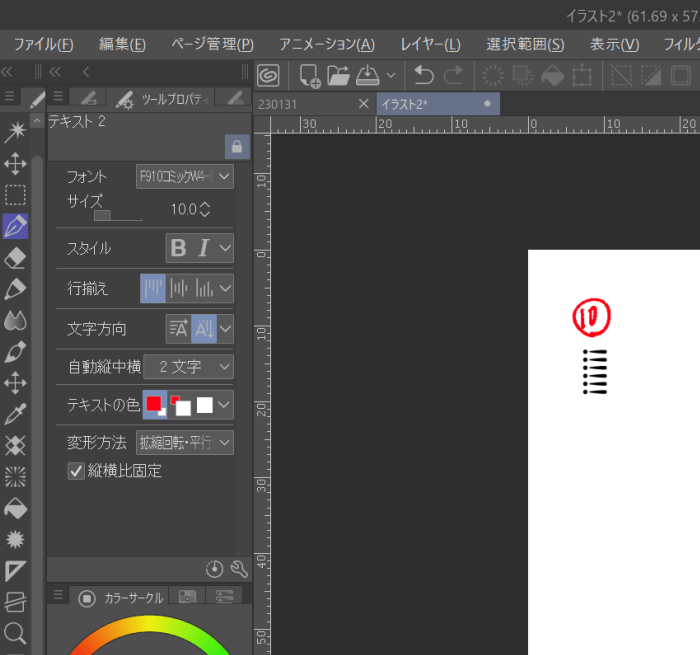The height and width of the screenshot is (655, 700).
Task: Click the Save icon in command bar
Action: (x=367, y=75)
